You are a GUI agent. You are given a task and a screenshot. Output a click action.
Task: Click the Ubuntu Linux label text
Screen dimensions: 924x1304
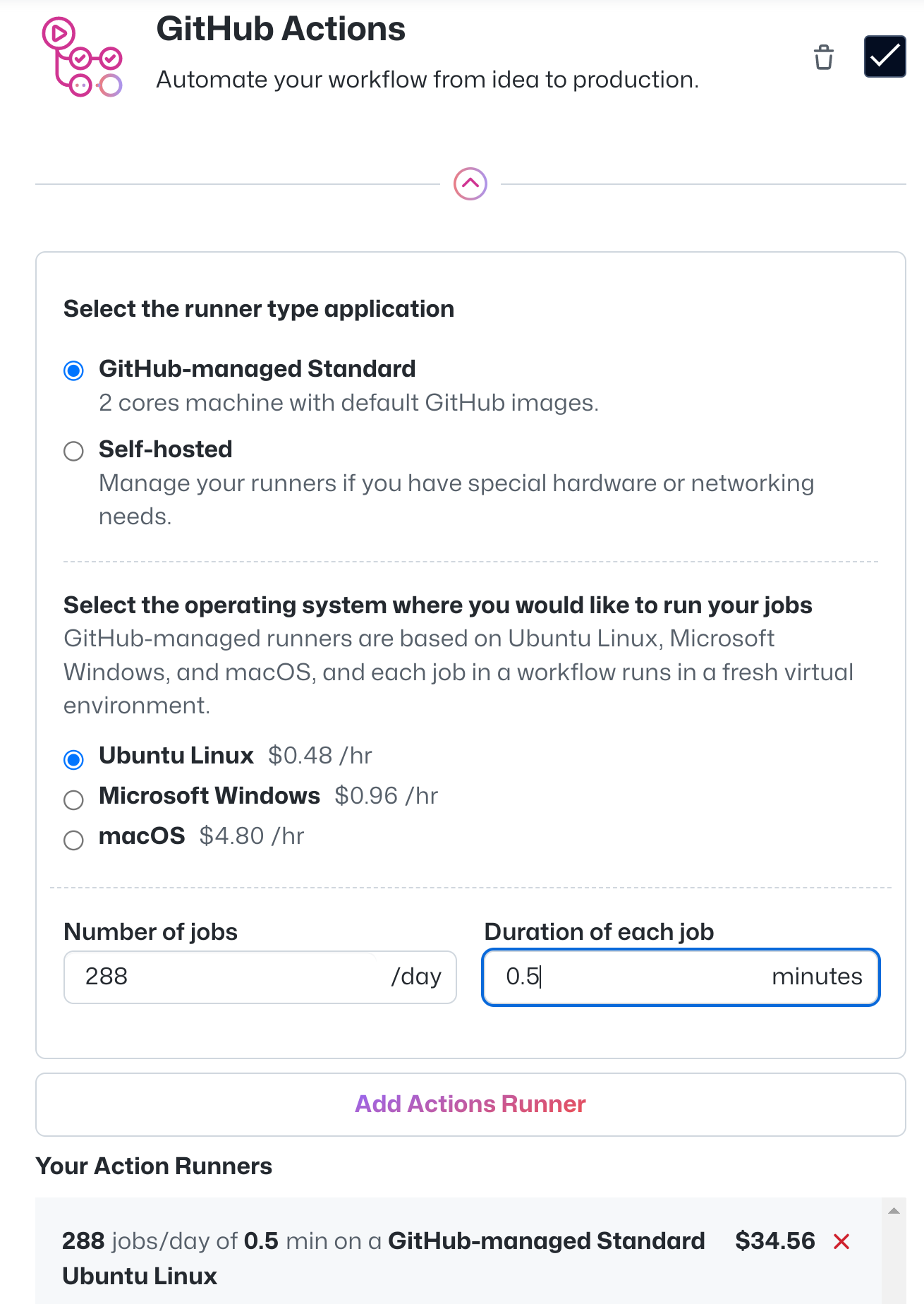176,756
